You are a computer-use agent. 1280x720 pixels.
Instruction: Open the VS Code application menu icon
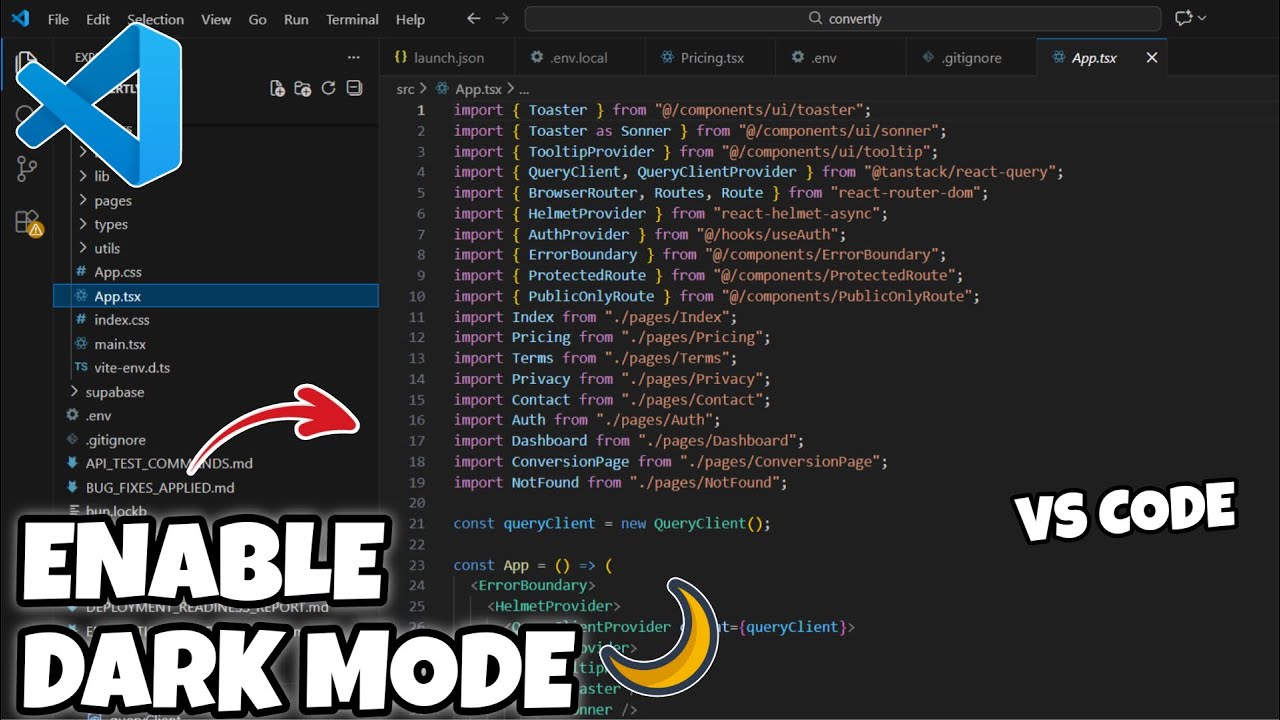(20, 19)
